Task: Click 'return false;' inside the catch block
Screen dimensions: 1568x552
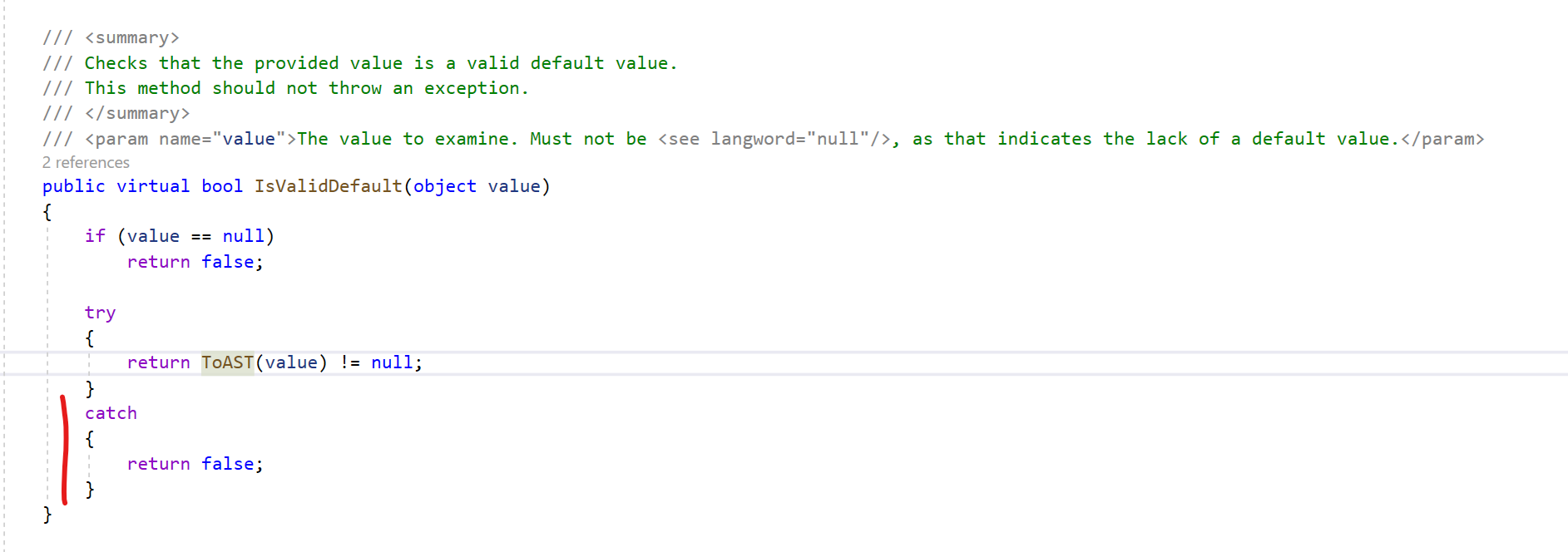Action: [x=195, y=464]
